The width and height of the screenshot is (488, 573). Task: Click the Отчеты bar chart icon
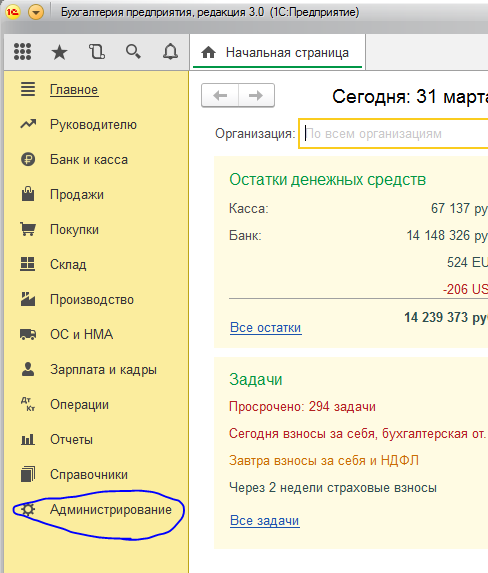point(28,439)
